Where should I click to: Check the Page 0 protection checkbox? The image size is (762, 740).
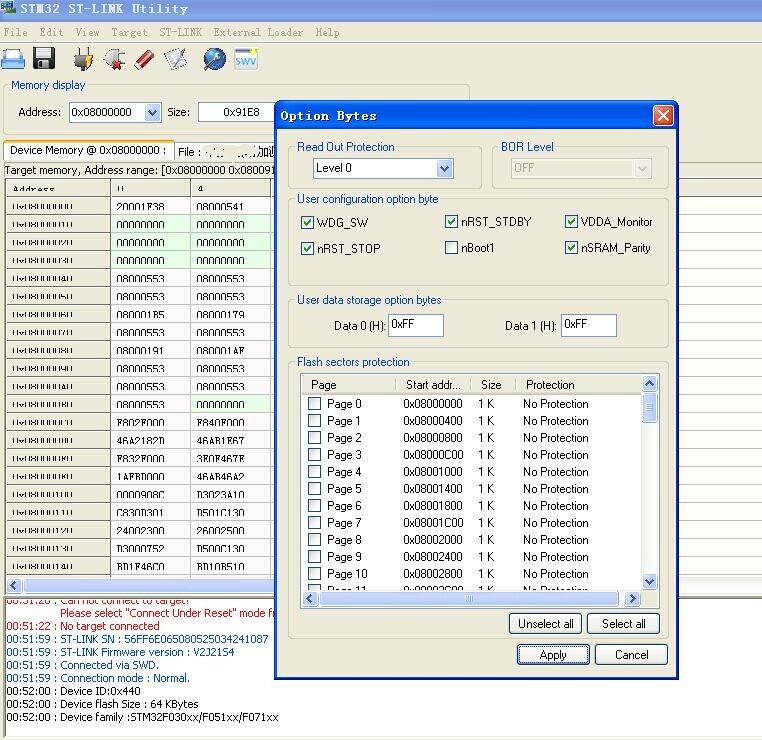click(314, 404)
